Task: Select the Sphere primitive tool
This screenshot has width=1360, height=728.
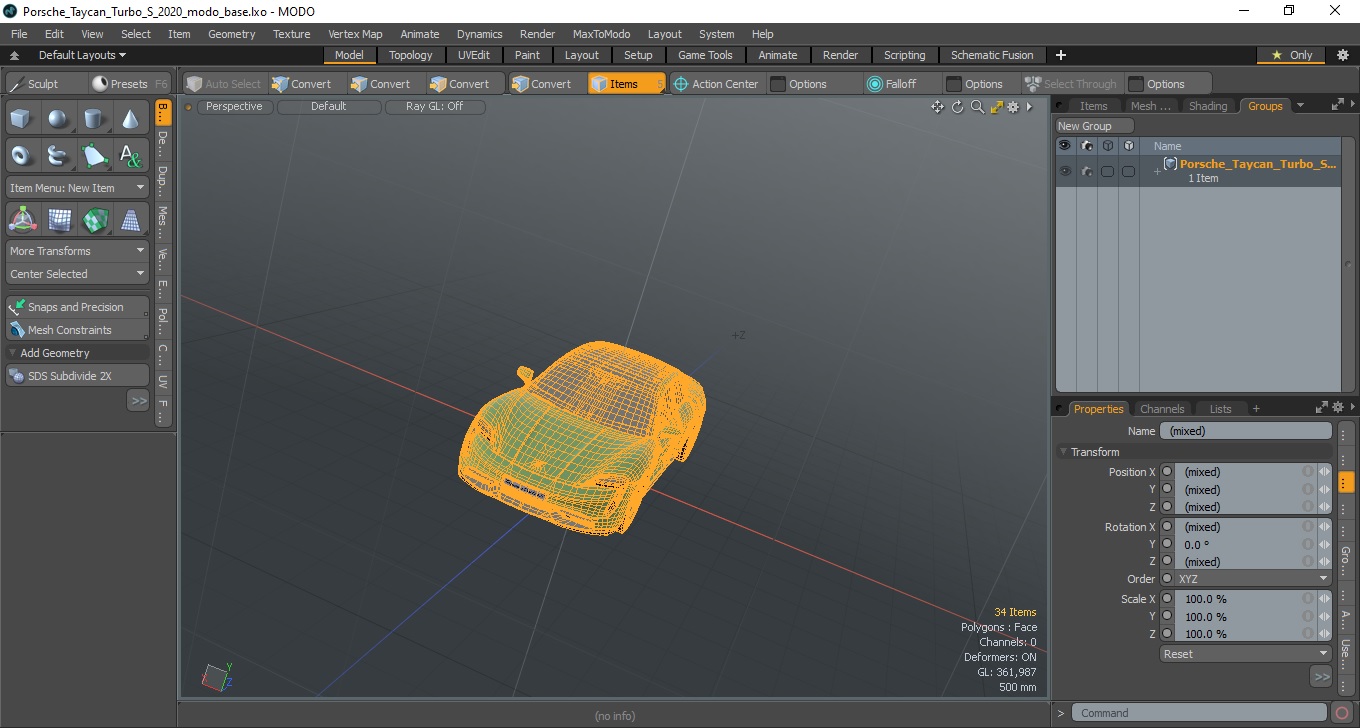Action: (58, 120)
